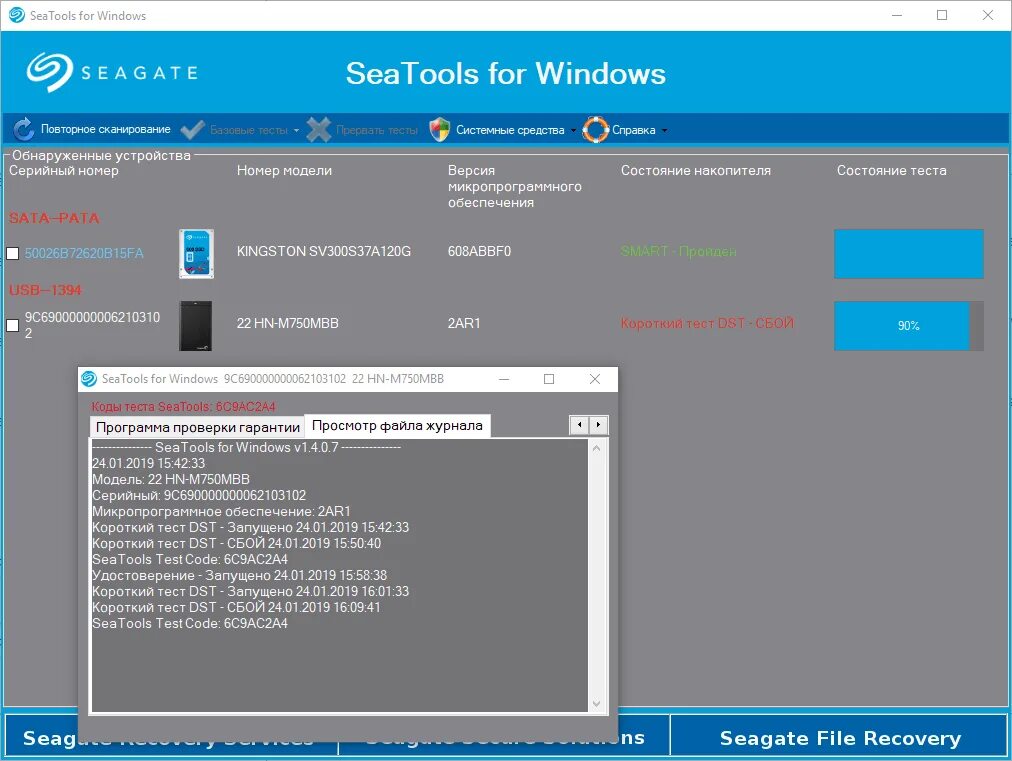
Task: Click Серийный номер column header
Action: coord(63,170)
